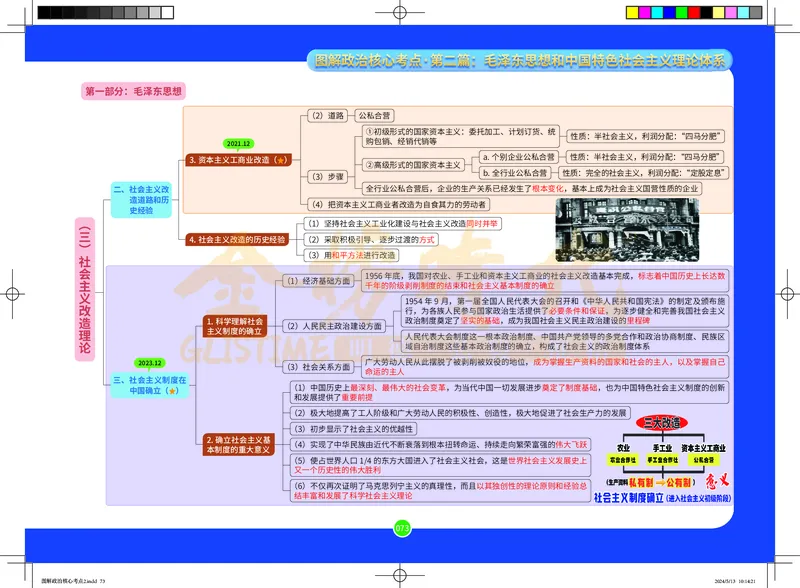Select the pink "第一部分：毛泽东思想" header label
The image size is (800, 588).
(135, 88)
